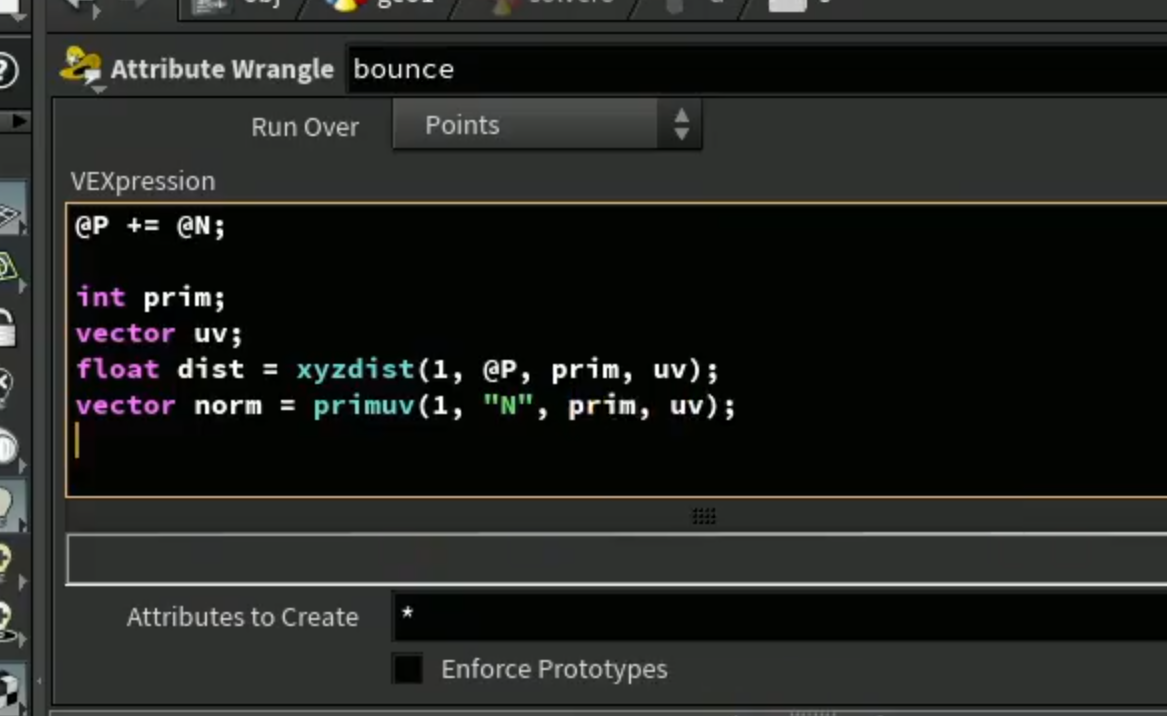Click the headlight bulb icon in sidebar
Screen dimensions: 1167x716
point(6,504)
